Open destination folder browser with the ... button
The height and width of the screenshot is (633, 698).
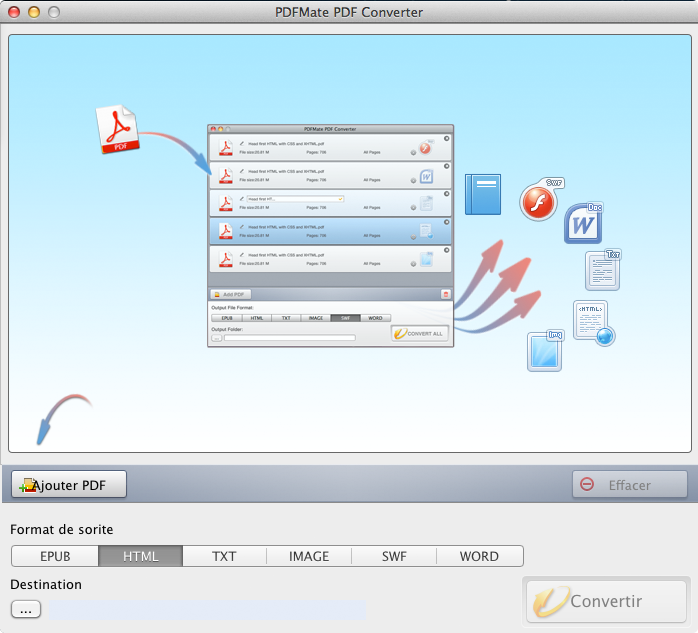coord(26,609)
